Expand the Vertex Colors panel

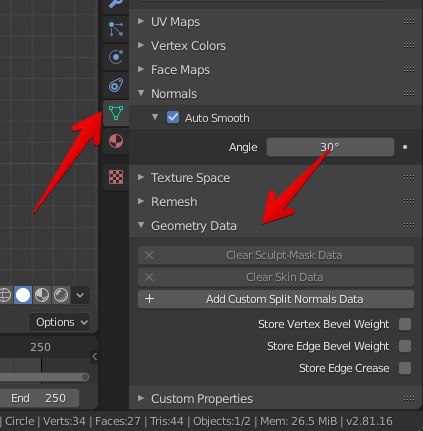(141, 45)
